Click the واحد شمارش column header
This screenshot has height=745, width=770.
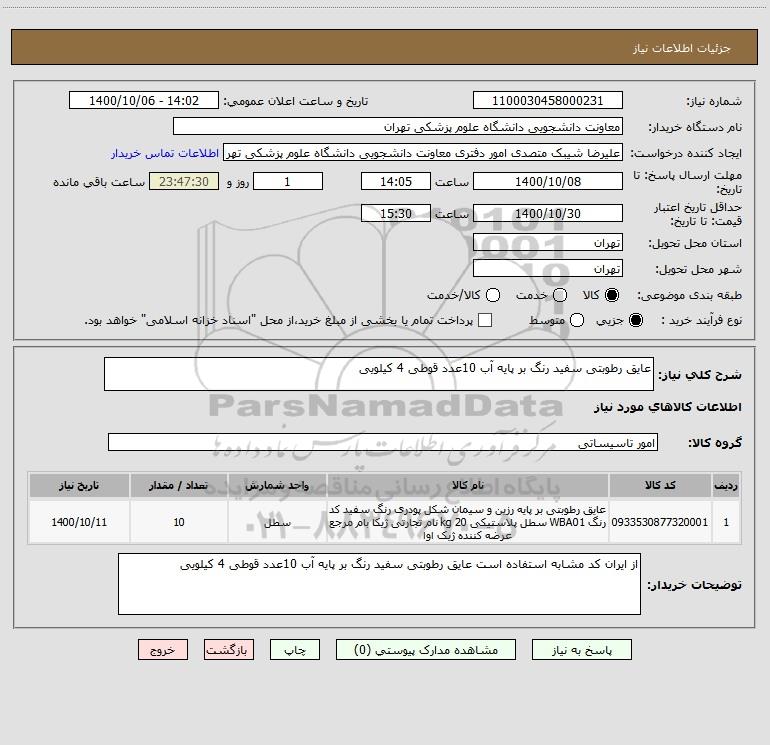point(277,485)
